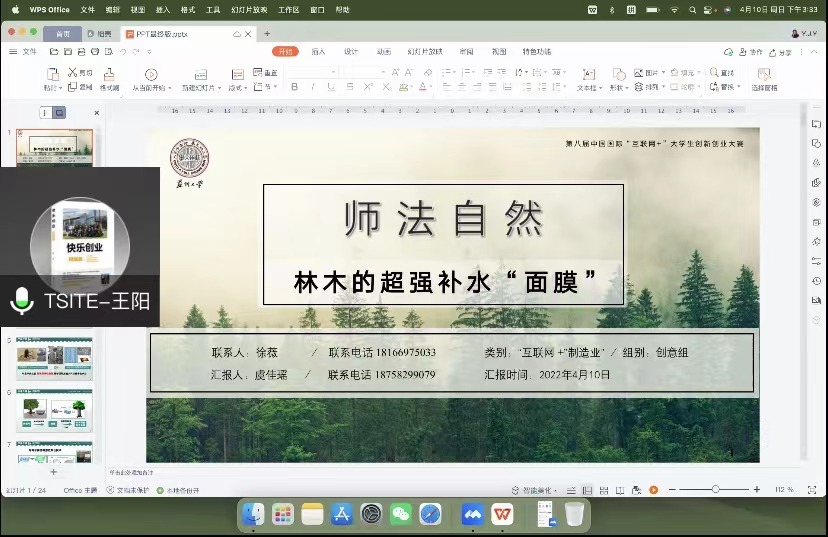
Task: Open the font name combo box
Action: (312, 73)
